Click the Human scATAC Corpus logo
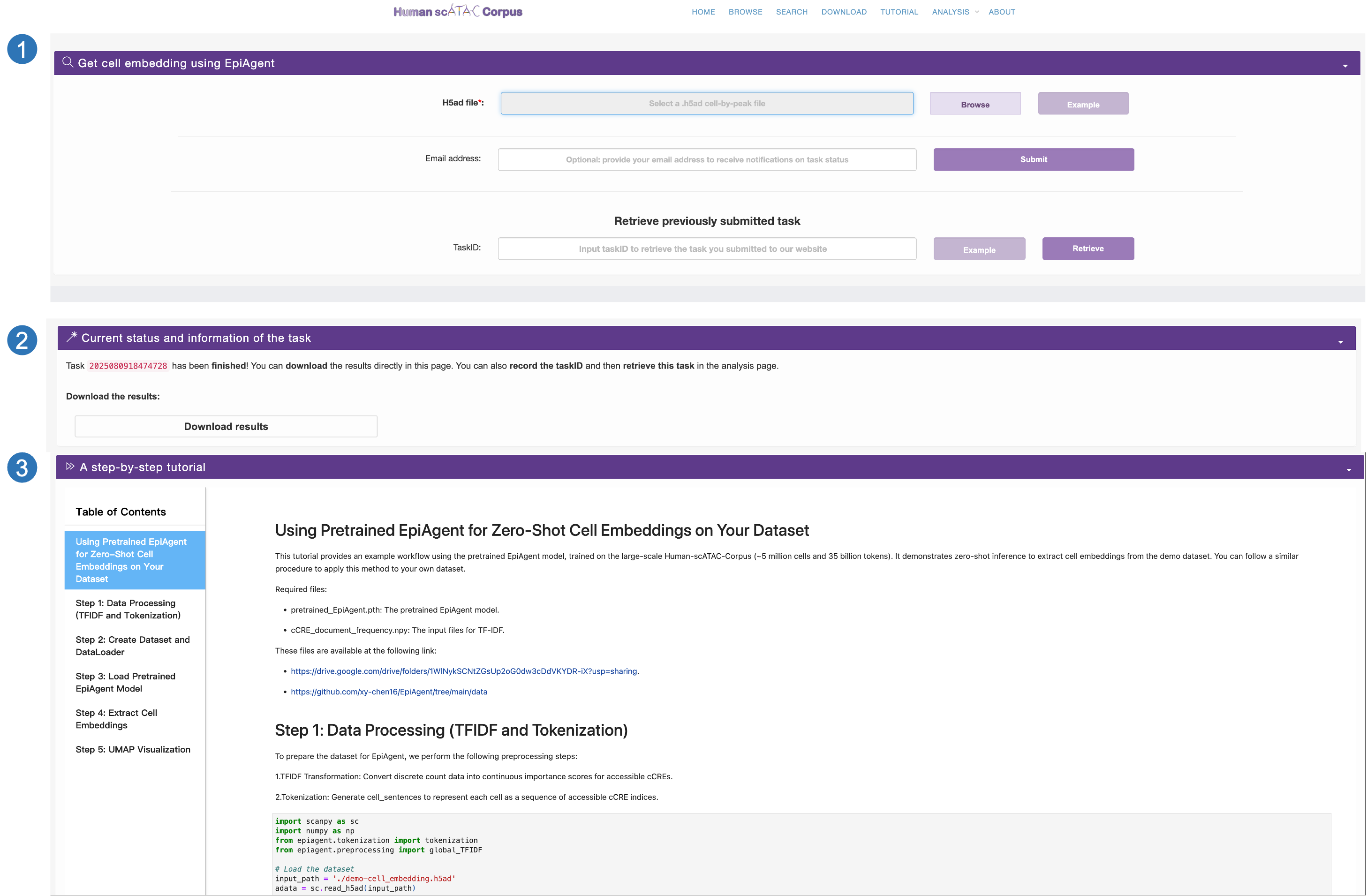This screenshot has width=1367, height=896. point(457,11)
